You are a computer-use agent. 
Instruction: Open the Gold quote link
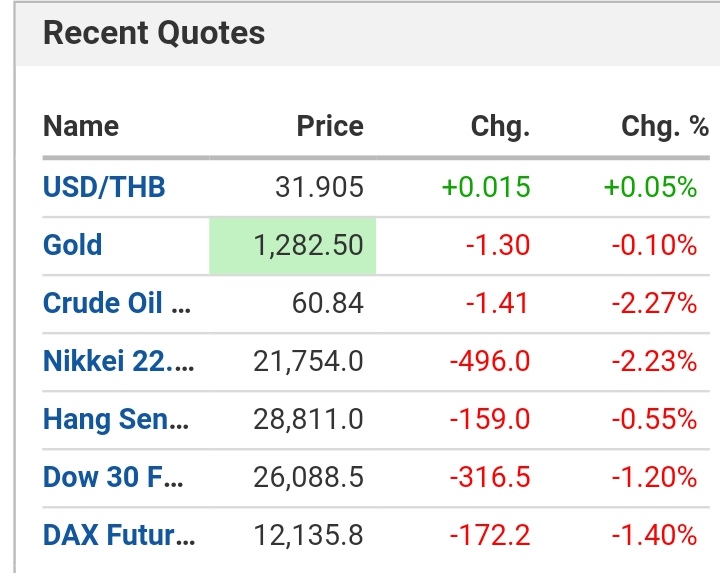coord(72,245)
